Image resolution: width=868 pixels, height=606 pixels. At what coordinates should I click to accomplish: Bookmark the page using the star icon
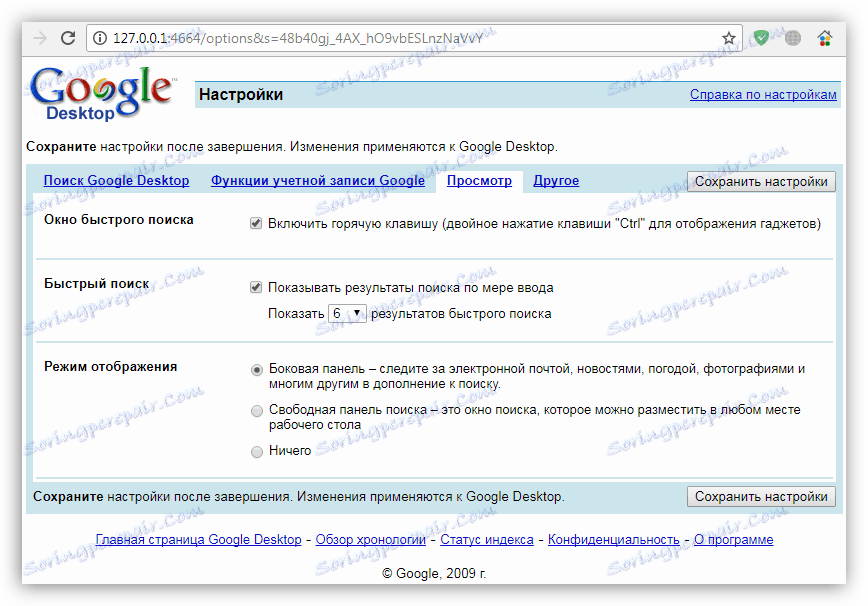[x=728, y=36]
